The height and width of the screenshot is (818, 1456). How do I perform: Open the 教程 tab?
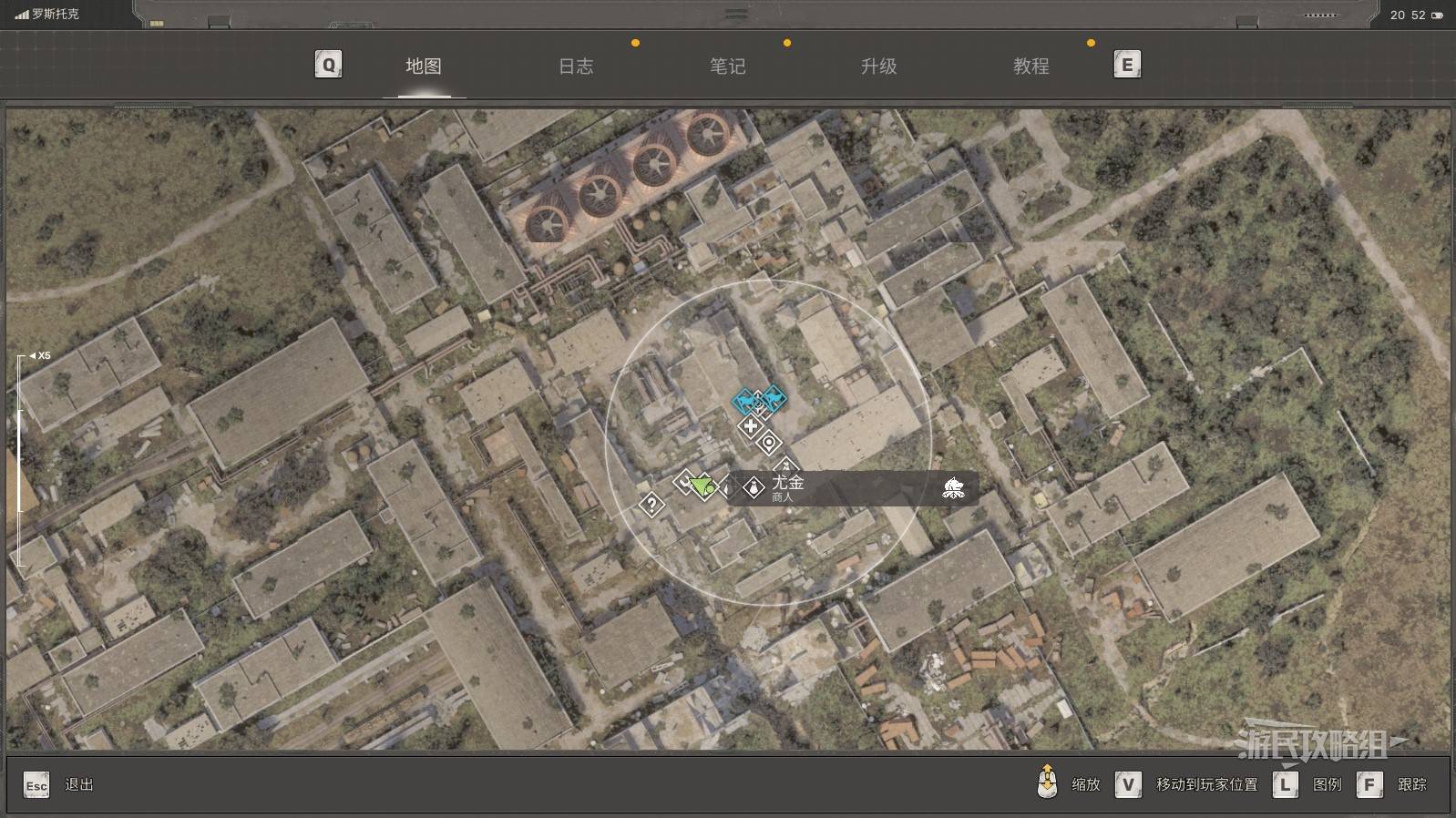[1031, 66]
